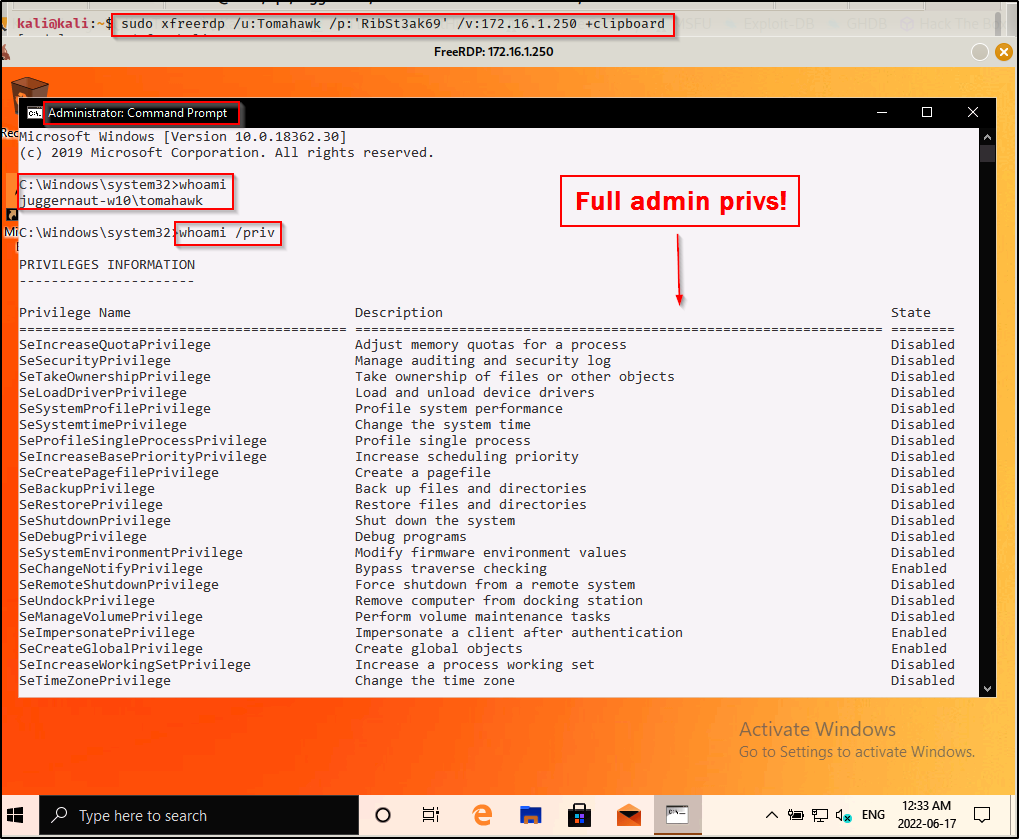
Task: Close the Administrator: Command Prompt window
Action: click(972, 112)
